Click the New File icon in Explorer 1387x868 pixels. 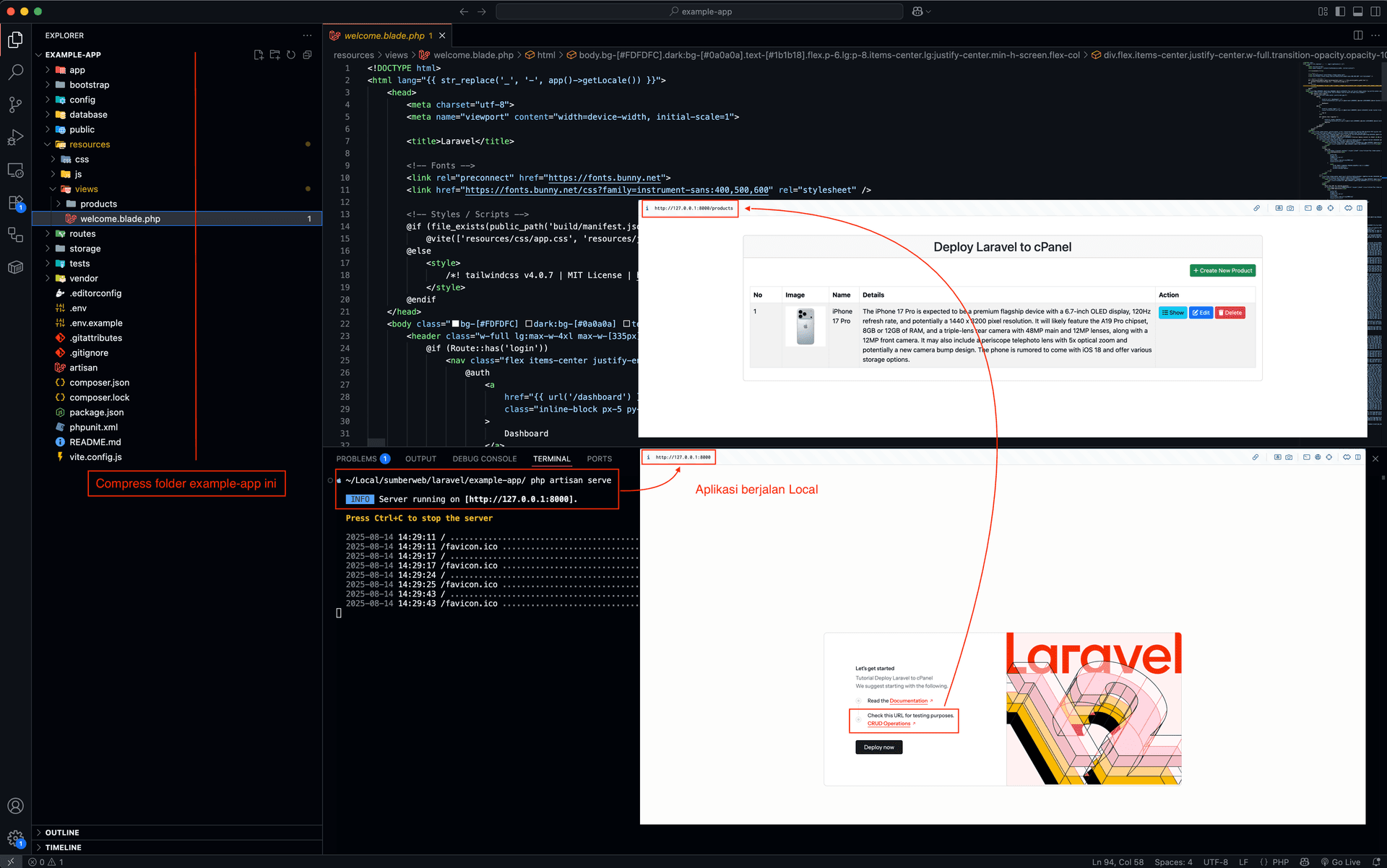259,55
